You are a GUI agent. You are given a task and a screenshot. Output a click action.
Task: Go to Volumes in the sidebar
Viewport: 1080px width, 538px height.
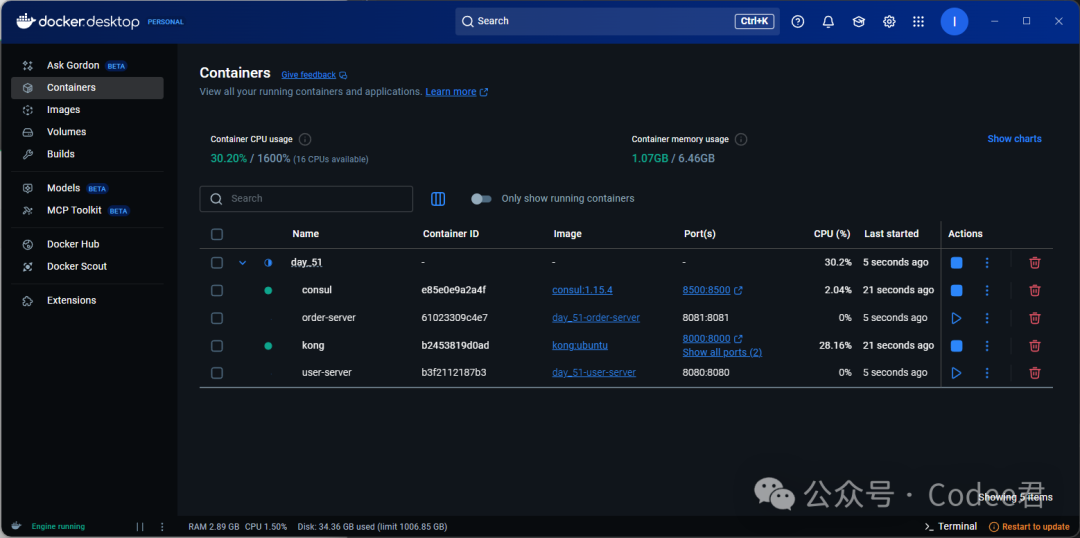(87, 132)
